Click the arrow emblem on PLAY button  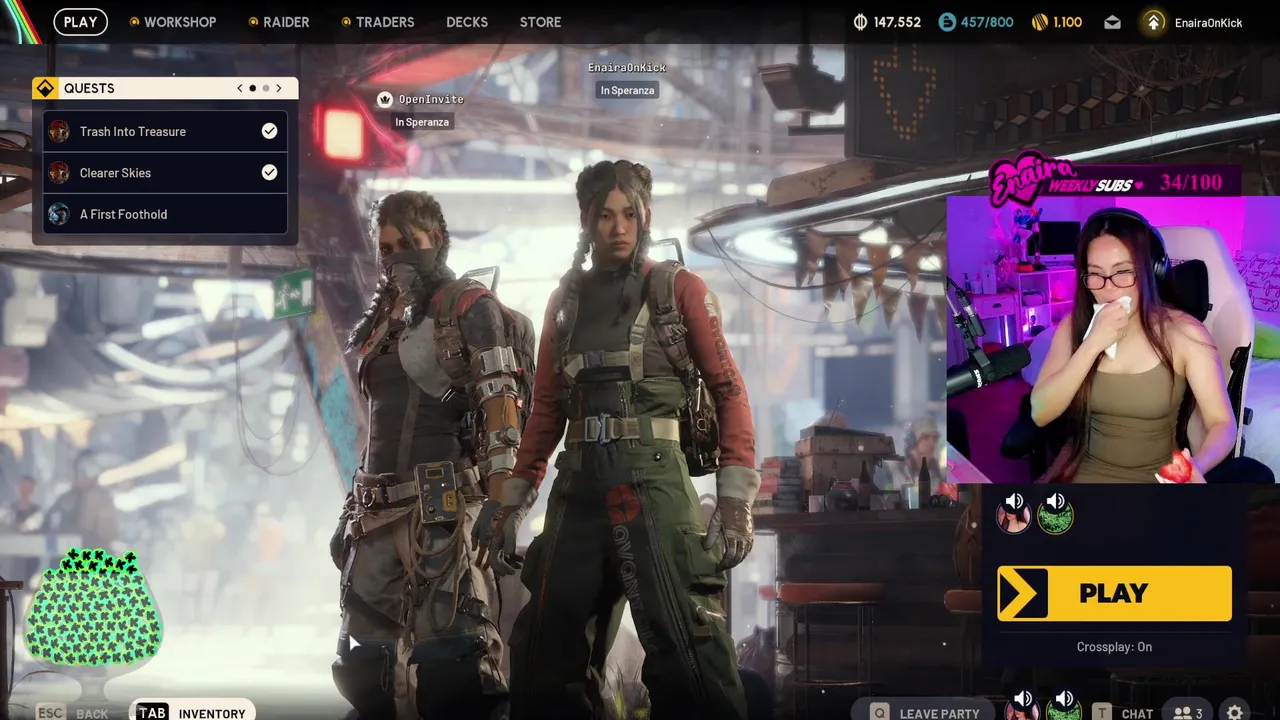pyautogui.click(x=1022, y=594)
